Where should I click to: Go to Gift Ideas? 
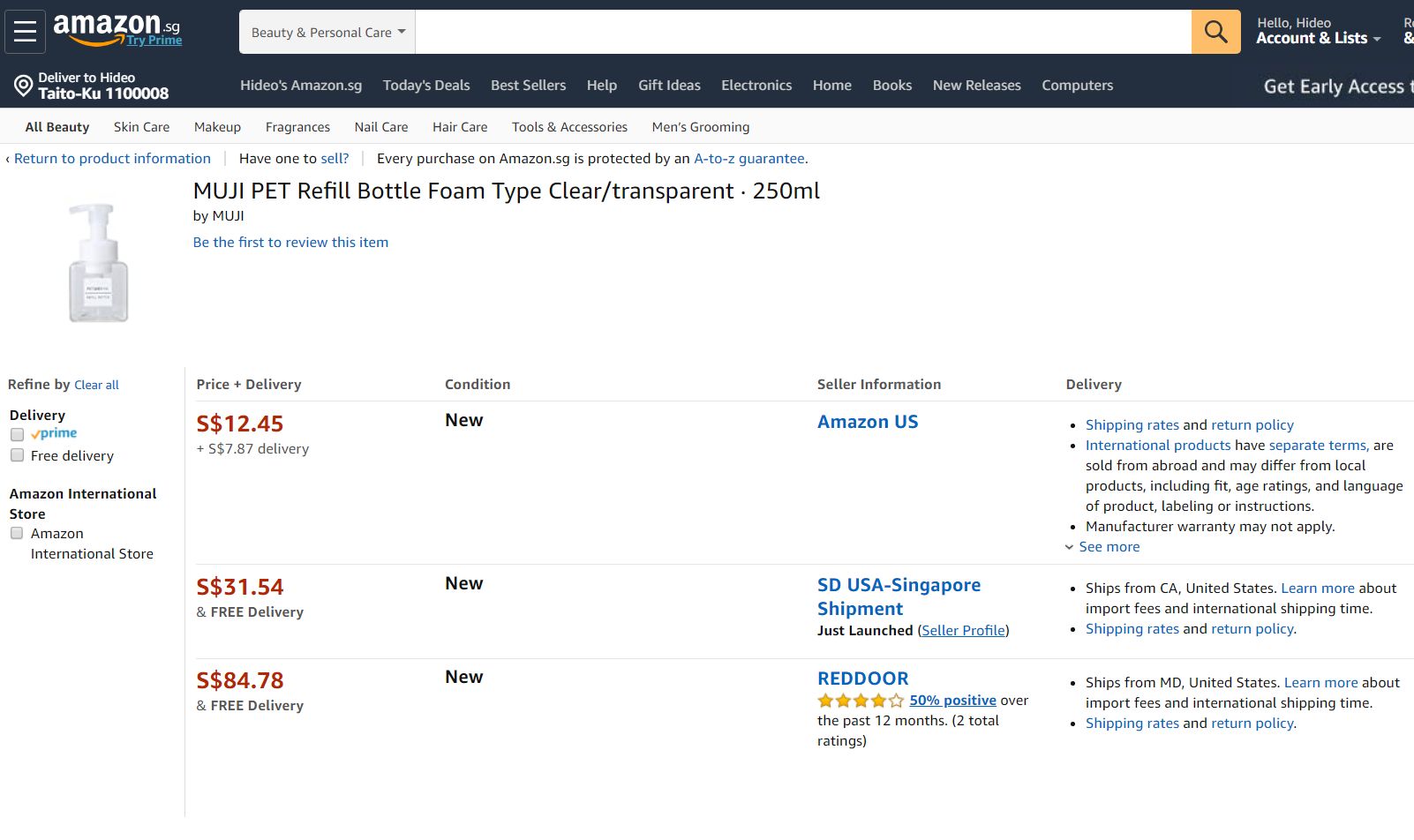point(669,86)
